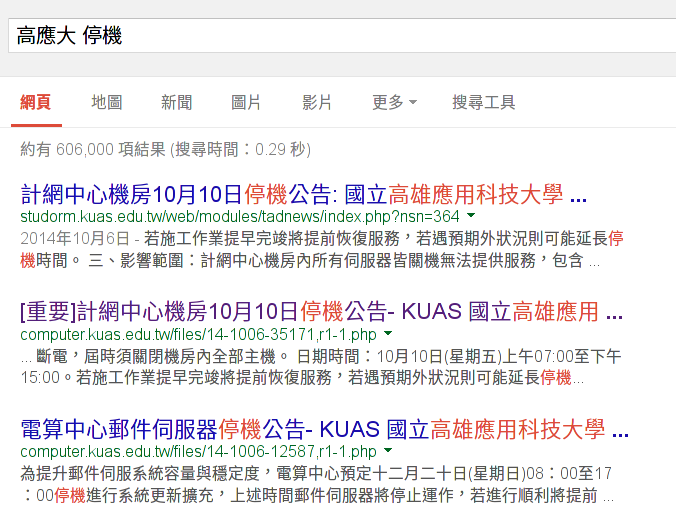Expand the 更多 dropdown menu

click(394, 103)
